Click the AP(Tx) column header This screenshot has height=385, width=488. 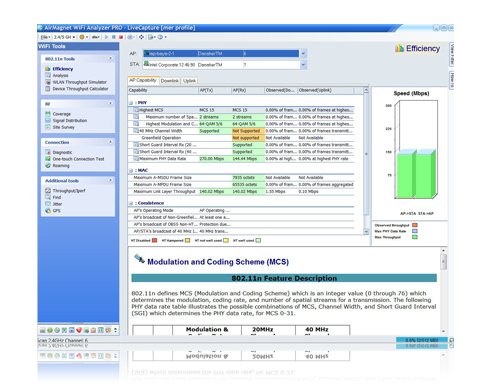pyautogui.click(x=215, y=90)
